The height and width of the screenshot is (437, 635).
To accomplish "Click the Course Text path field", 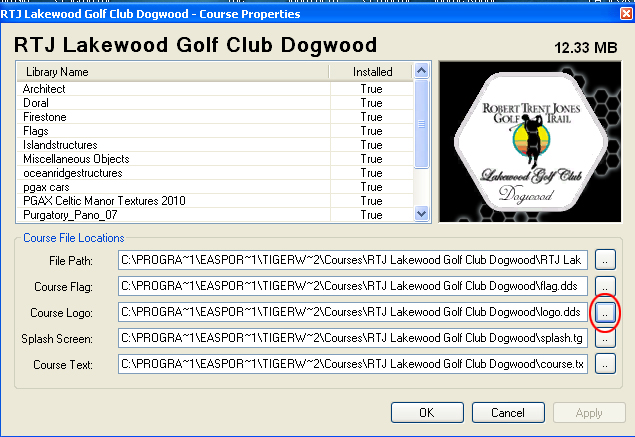I will click(x=353, y=364).
